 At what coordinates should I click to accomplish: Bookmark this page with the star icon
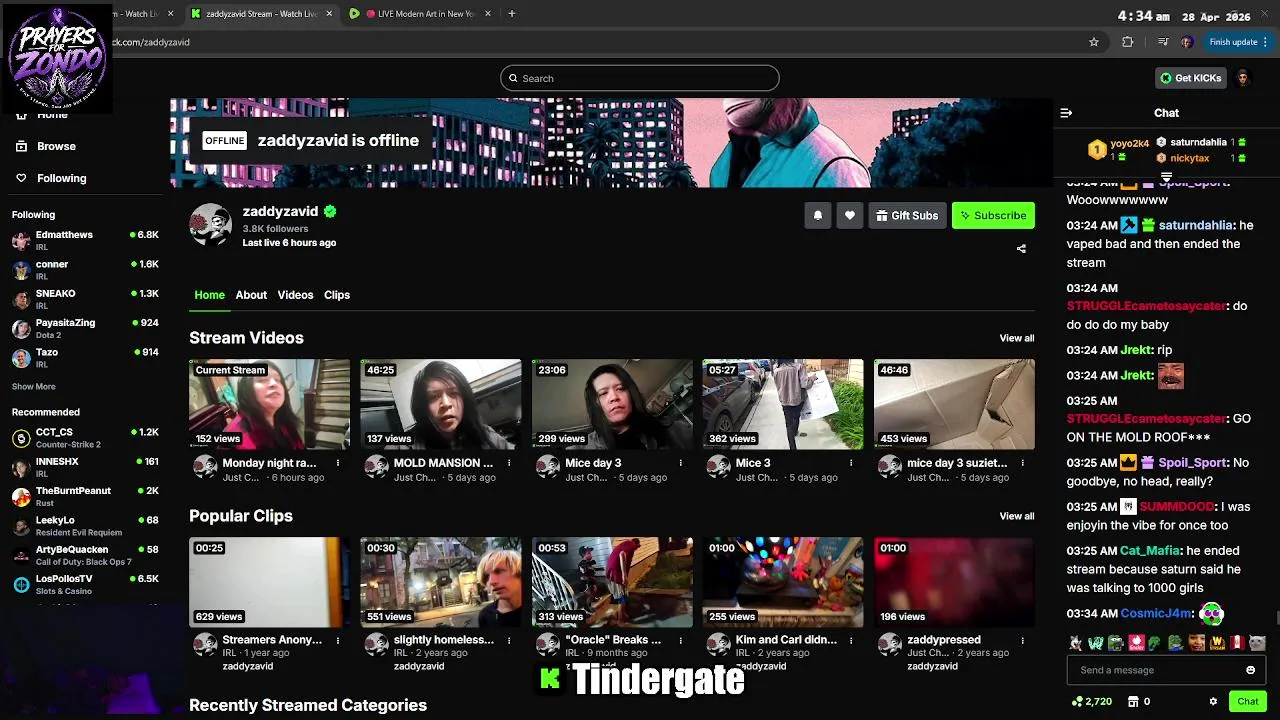click(x=1094, y=42)
